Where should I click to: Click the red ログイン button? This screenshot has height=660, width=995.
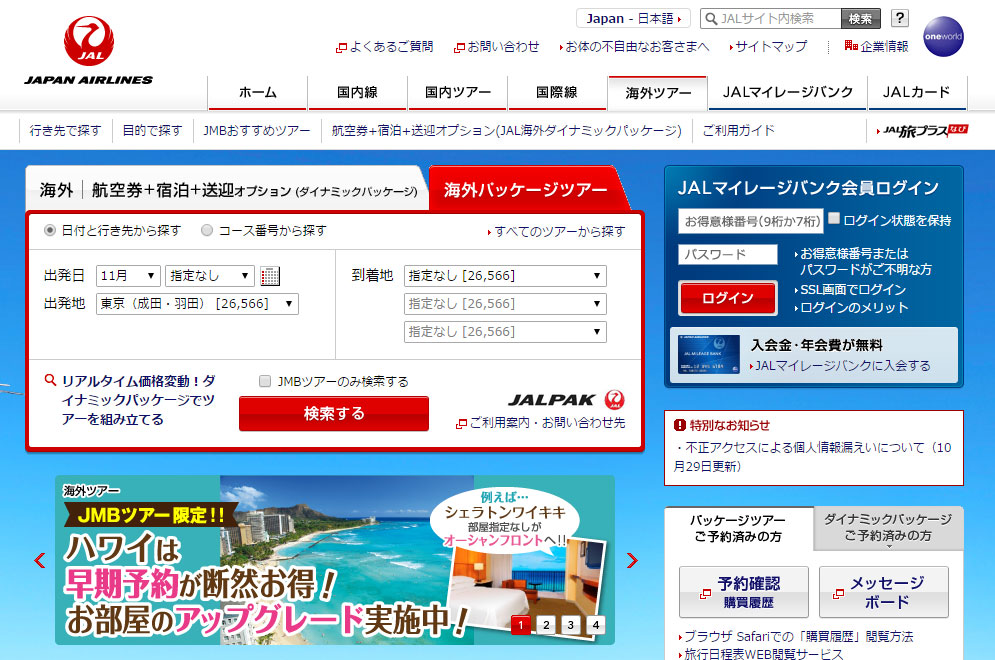coord(727,298)
